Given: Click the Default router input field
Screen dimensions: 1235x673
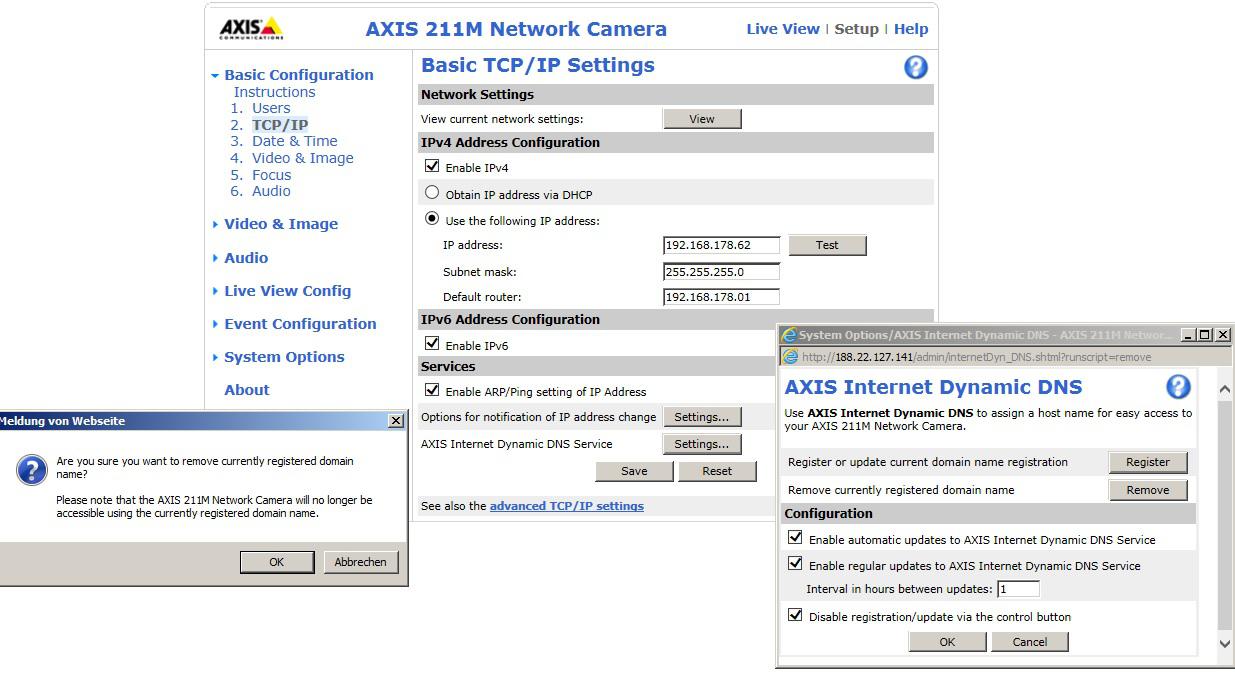Looking at the screenshot, I should (721, 297).
